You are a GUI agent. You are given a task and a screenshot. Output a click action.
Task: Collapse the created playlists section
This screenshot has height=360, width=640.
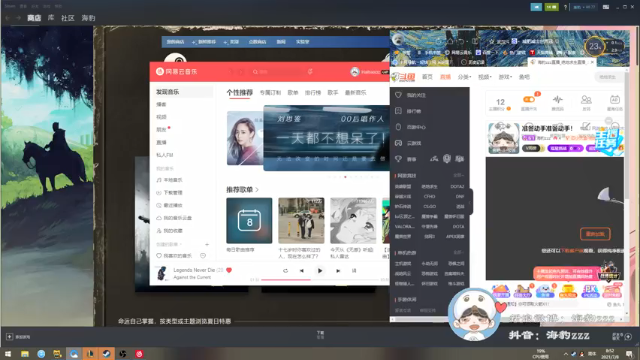coord(169,244)
